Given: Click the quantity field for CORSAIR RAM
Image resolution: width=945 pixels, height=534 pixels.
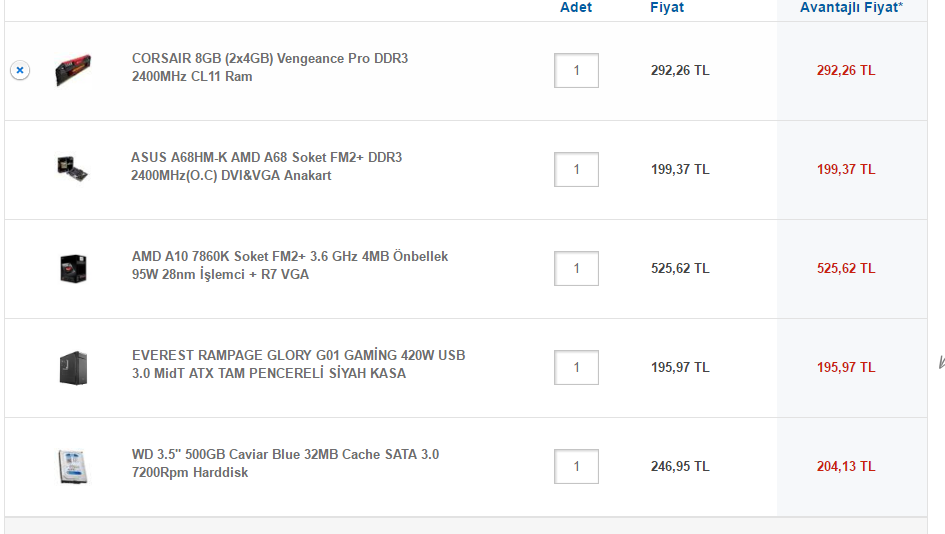Looking at the screenshot, I should (576, 71).
